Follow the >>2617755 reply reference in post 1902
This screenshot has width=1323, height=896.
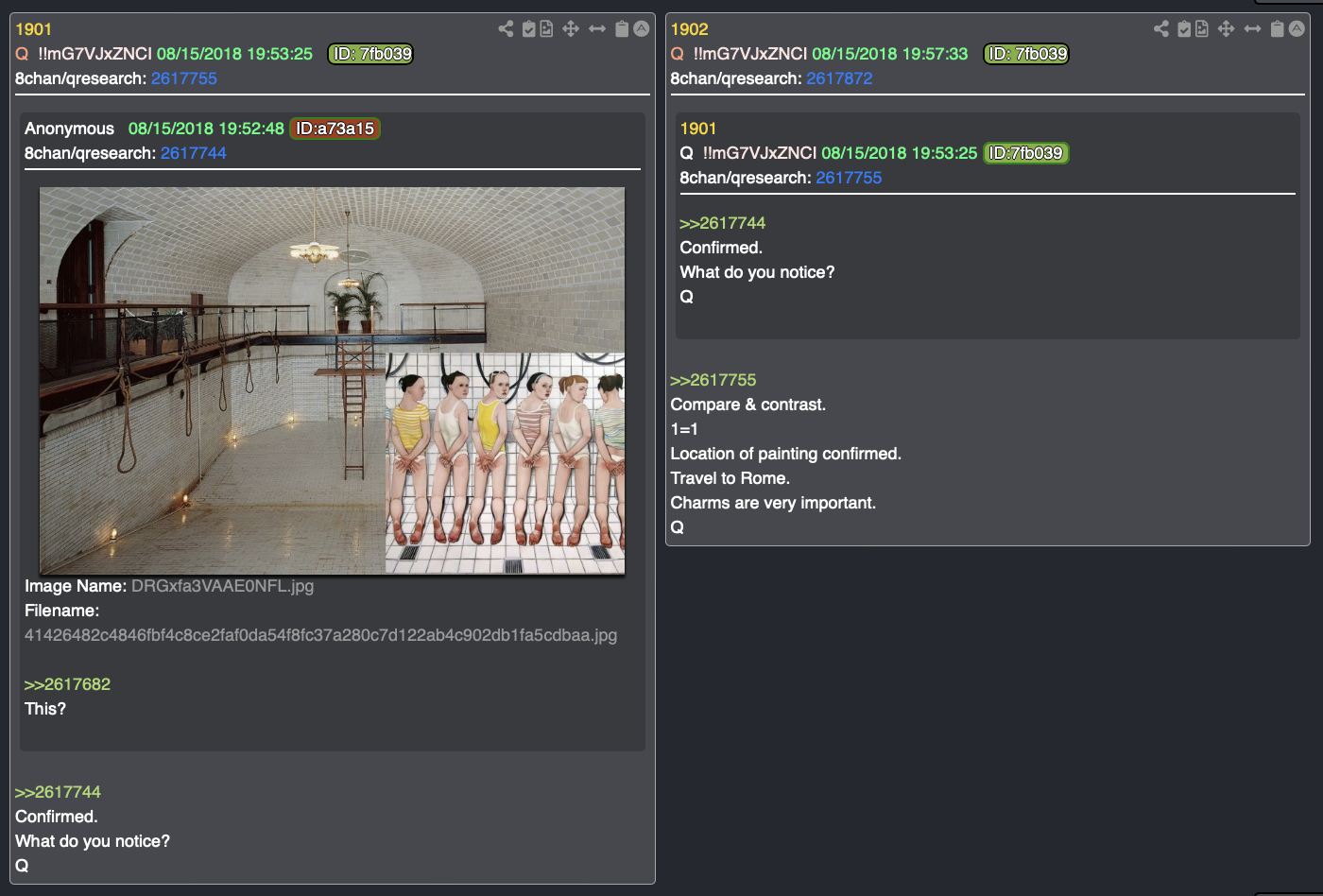(713, 380)
